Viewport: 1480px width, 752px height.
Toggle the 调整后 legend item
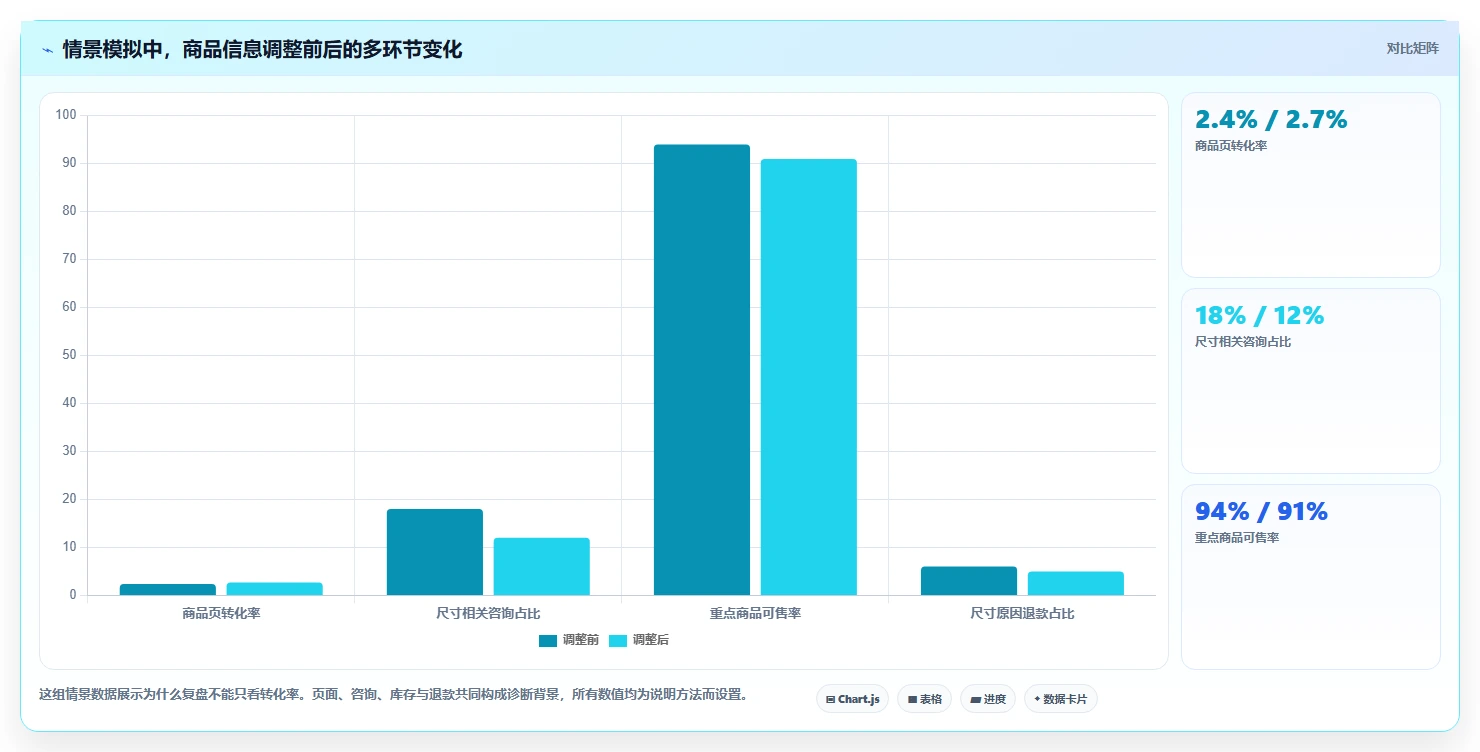click(x=638, y=640)
